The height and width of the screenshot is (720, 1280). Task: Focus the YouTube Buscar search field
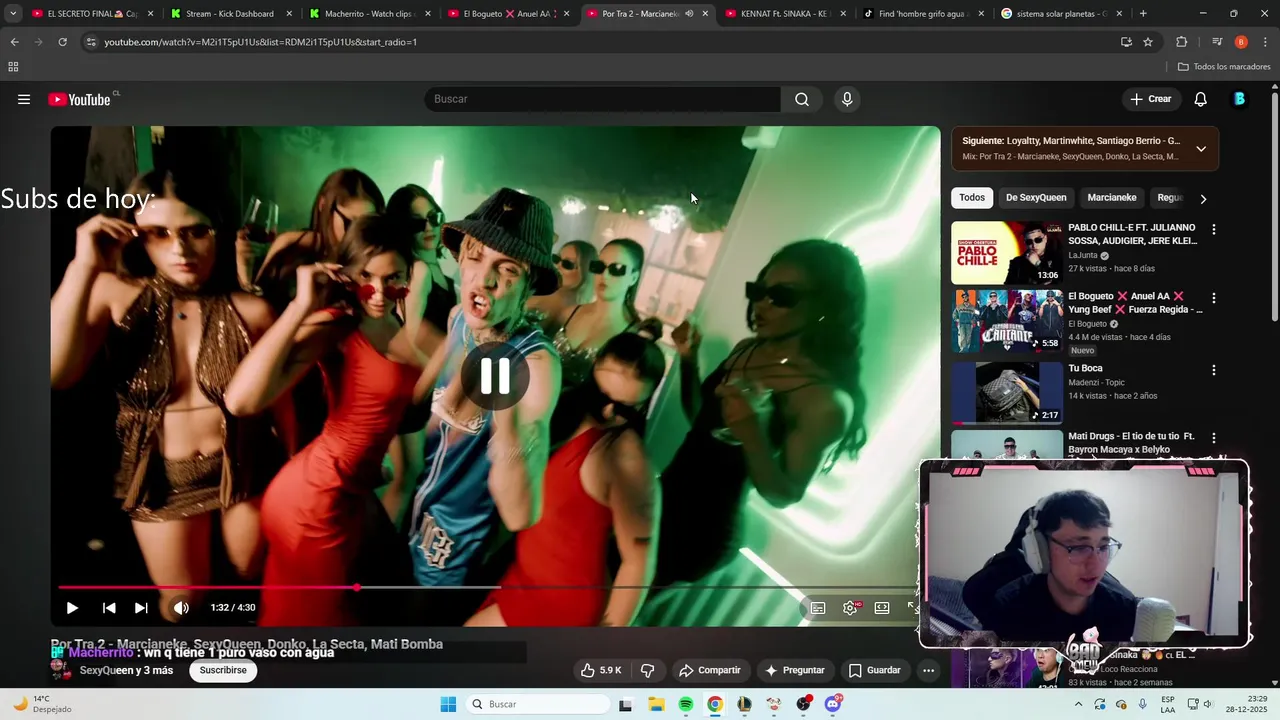pos(602,99)
